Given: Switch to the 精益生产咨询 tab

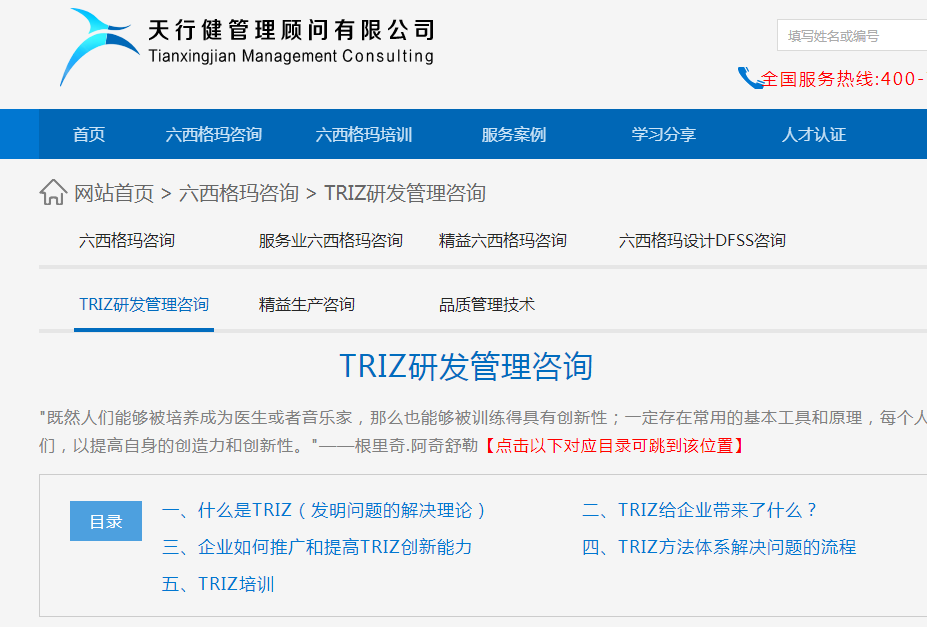Looking at the screenshot, I should (x=308, y=305).
